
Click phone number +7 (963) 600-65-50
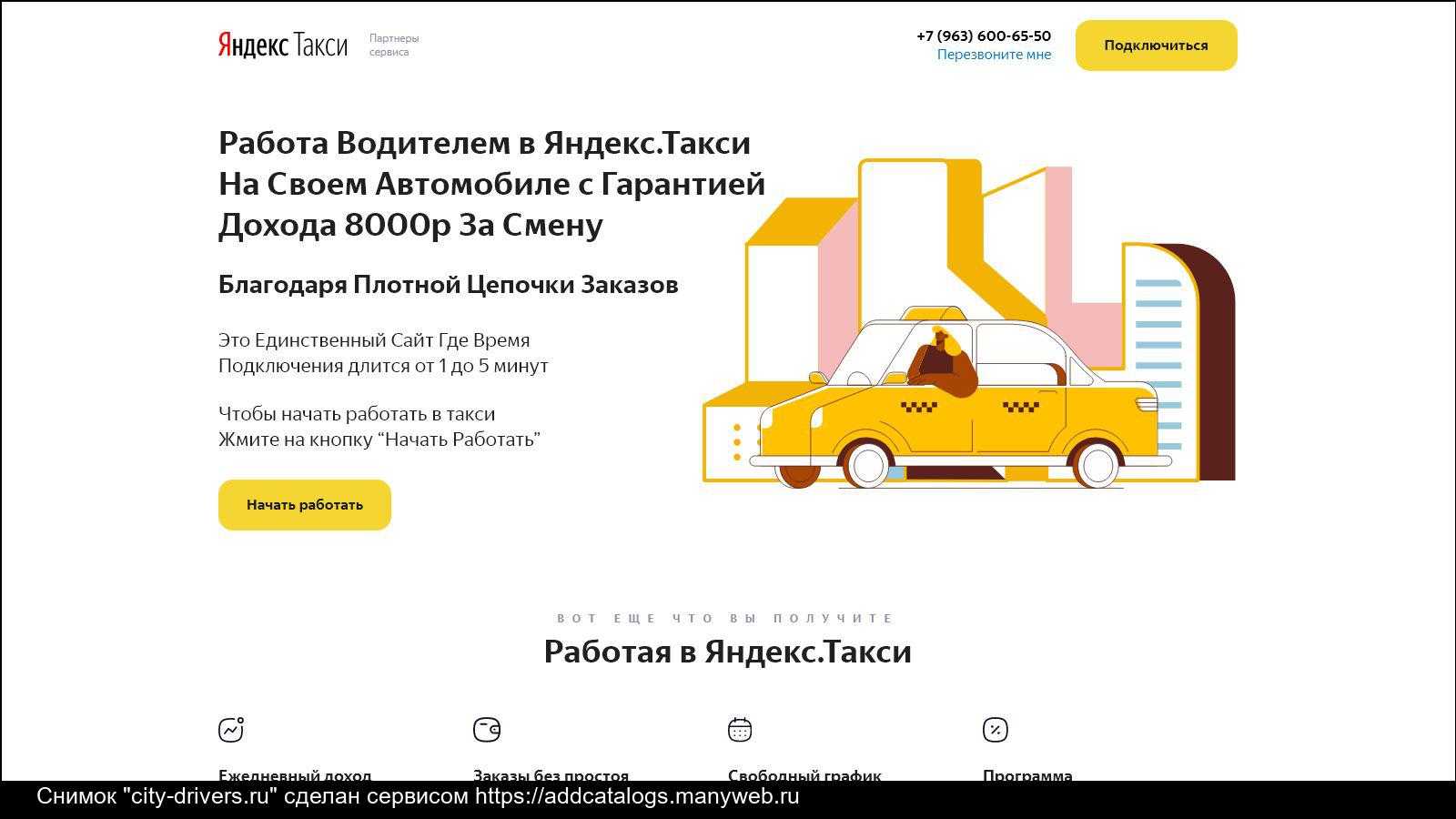point(984,35)
